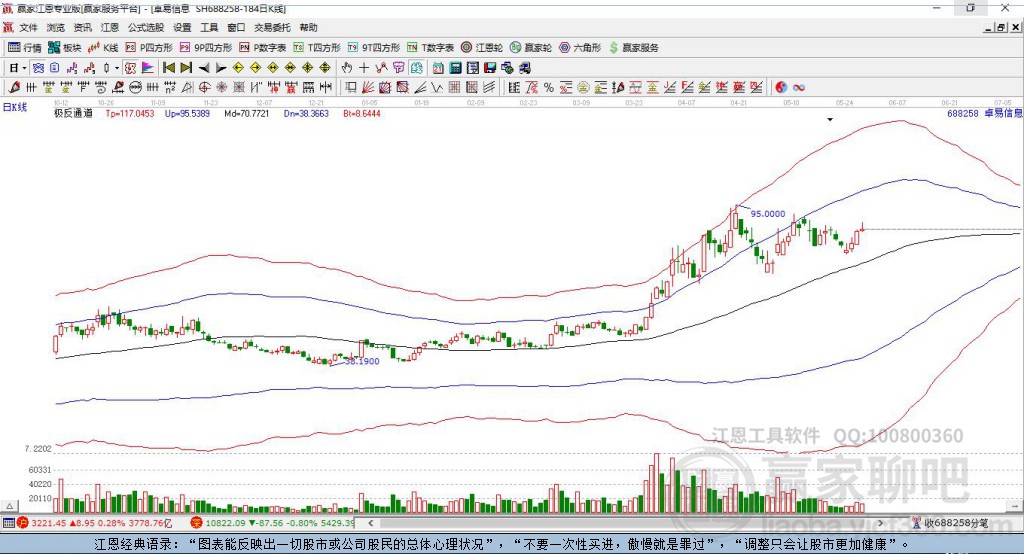The width and height of the screenshot is (1024, 554).
Task: Open the T四方形 tool
Action: [x=317, y=48]
